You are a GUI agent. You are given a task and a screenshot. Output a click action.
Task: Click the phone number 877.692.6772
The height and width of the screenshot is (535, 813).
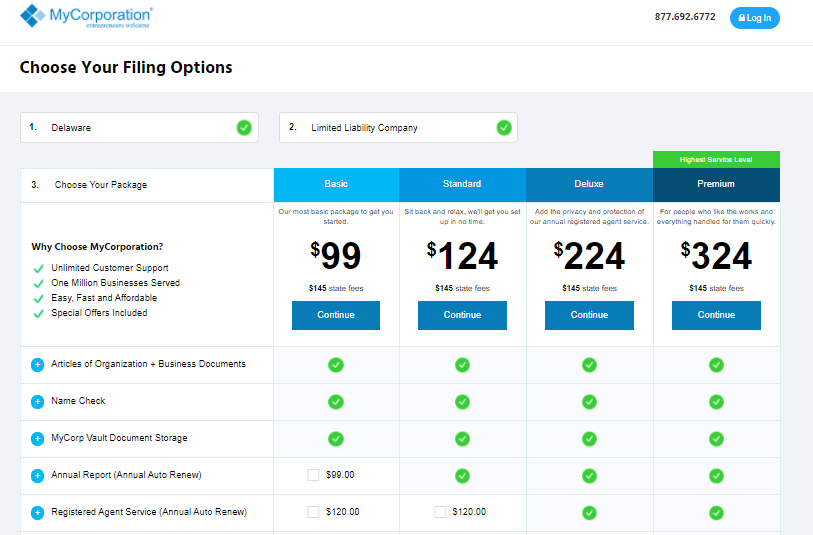coord(685,17)
